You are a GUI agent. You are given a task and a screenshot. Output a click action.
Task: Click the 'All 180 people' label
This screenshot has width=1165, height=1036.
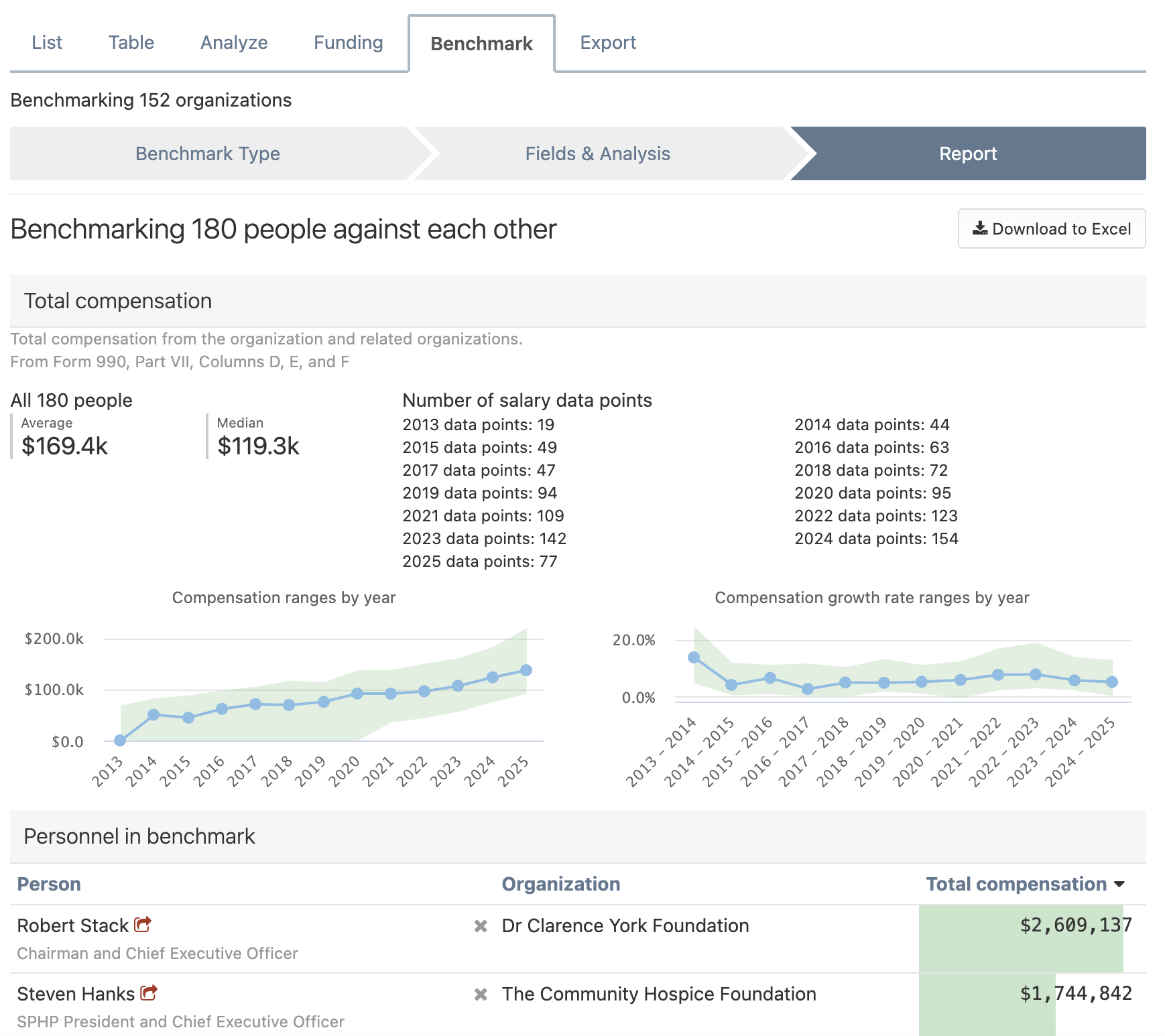72,401
